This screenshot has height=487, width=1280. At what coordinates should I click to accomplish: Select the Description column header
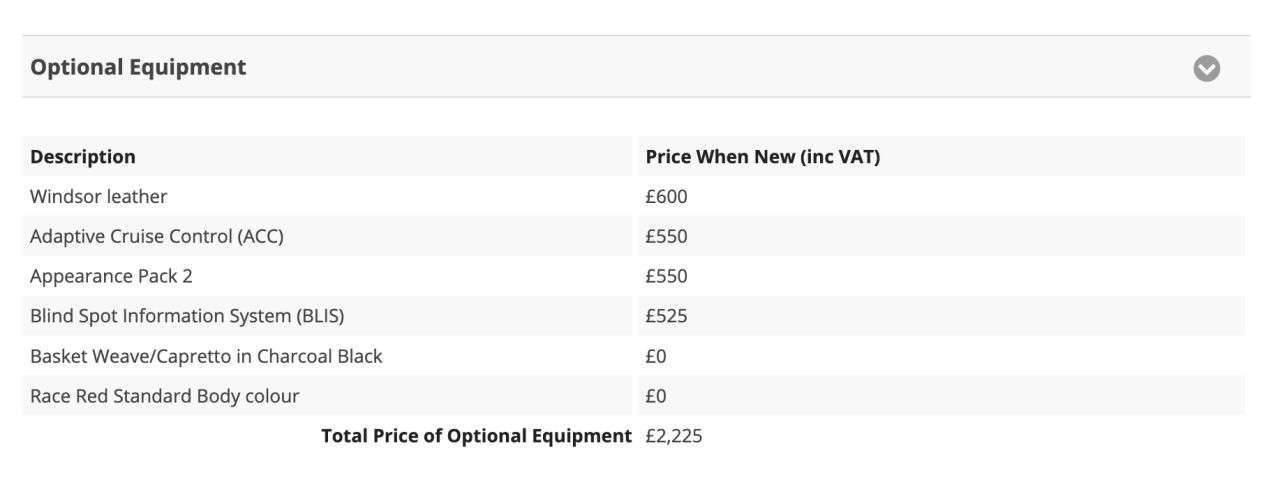[x=83, y=157]
